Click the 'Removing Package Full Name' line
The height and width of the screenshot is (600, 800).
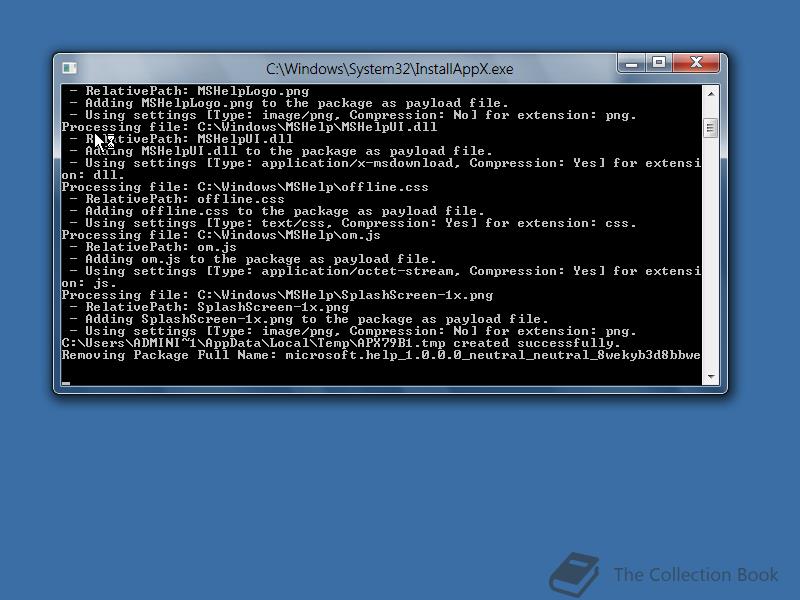point(381,355)
